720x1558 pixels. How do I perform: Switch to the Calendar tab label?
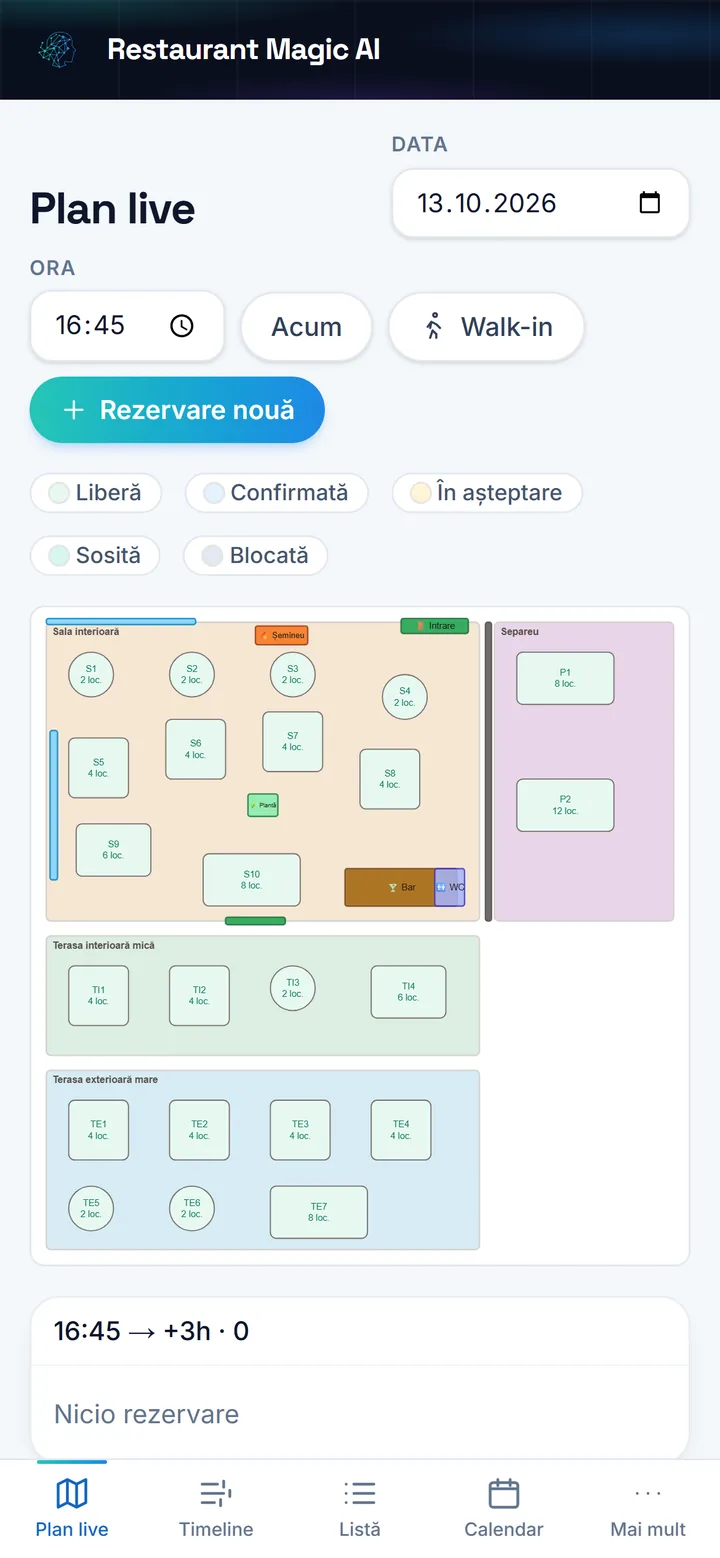(504, 1529)
